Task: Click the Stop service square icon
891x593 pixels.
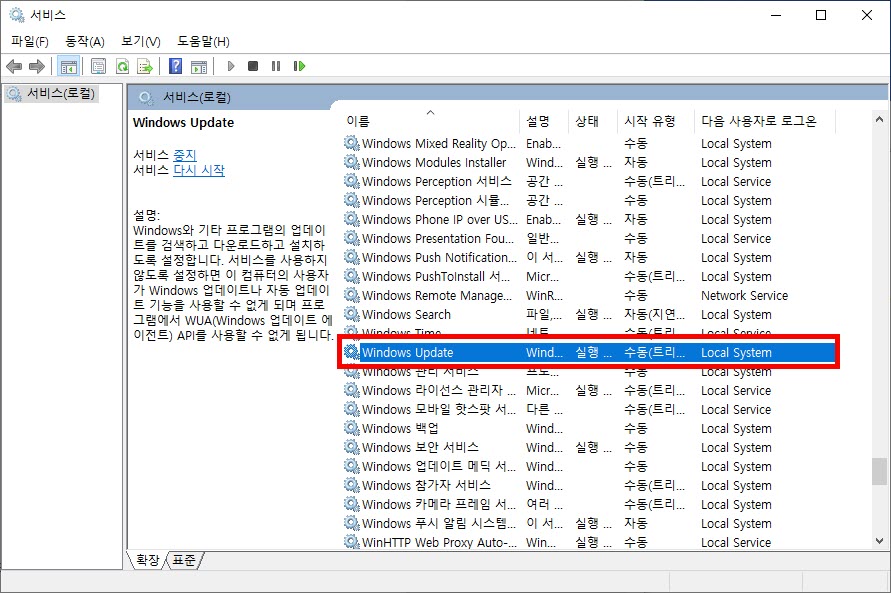Action: pyautogui.click(x=253, y=66)
